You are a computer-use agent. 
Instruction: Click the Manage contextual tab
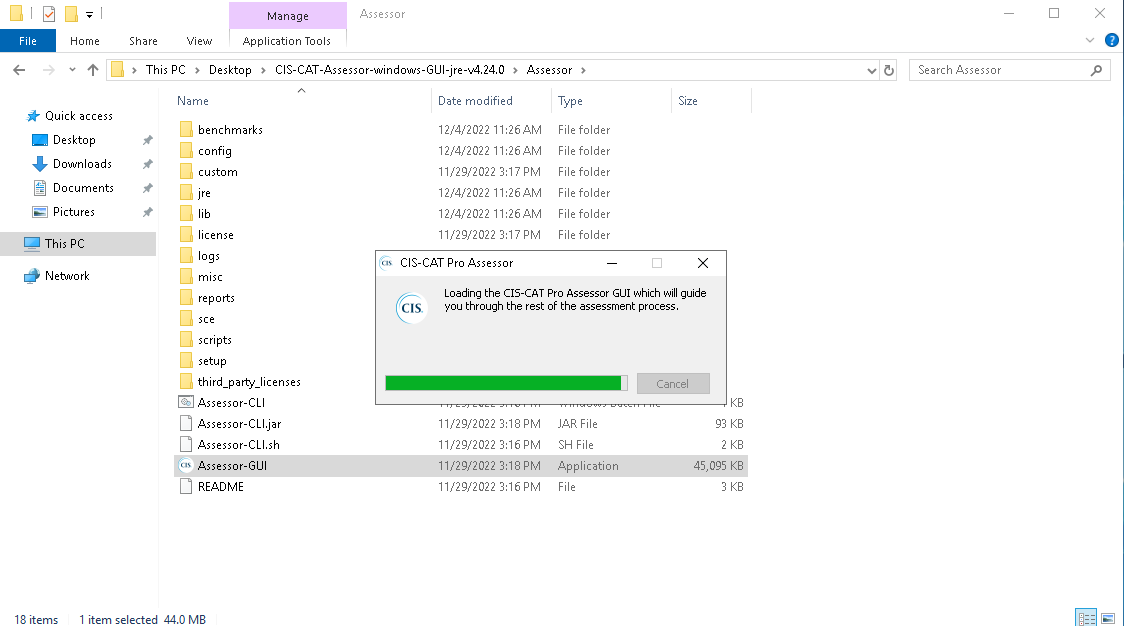coord(287,15)
